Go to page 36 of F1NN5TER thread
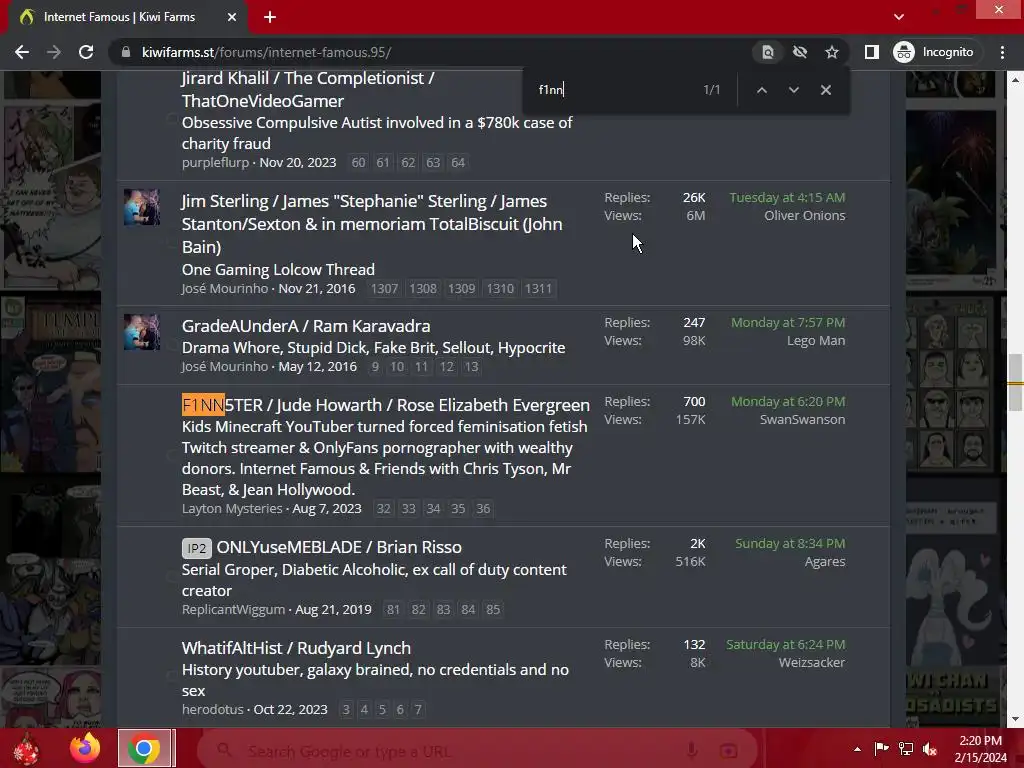Viewport: 1024px width, 768px height. coord(483,509)
